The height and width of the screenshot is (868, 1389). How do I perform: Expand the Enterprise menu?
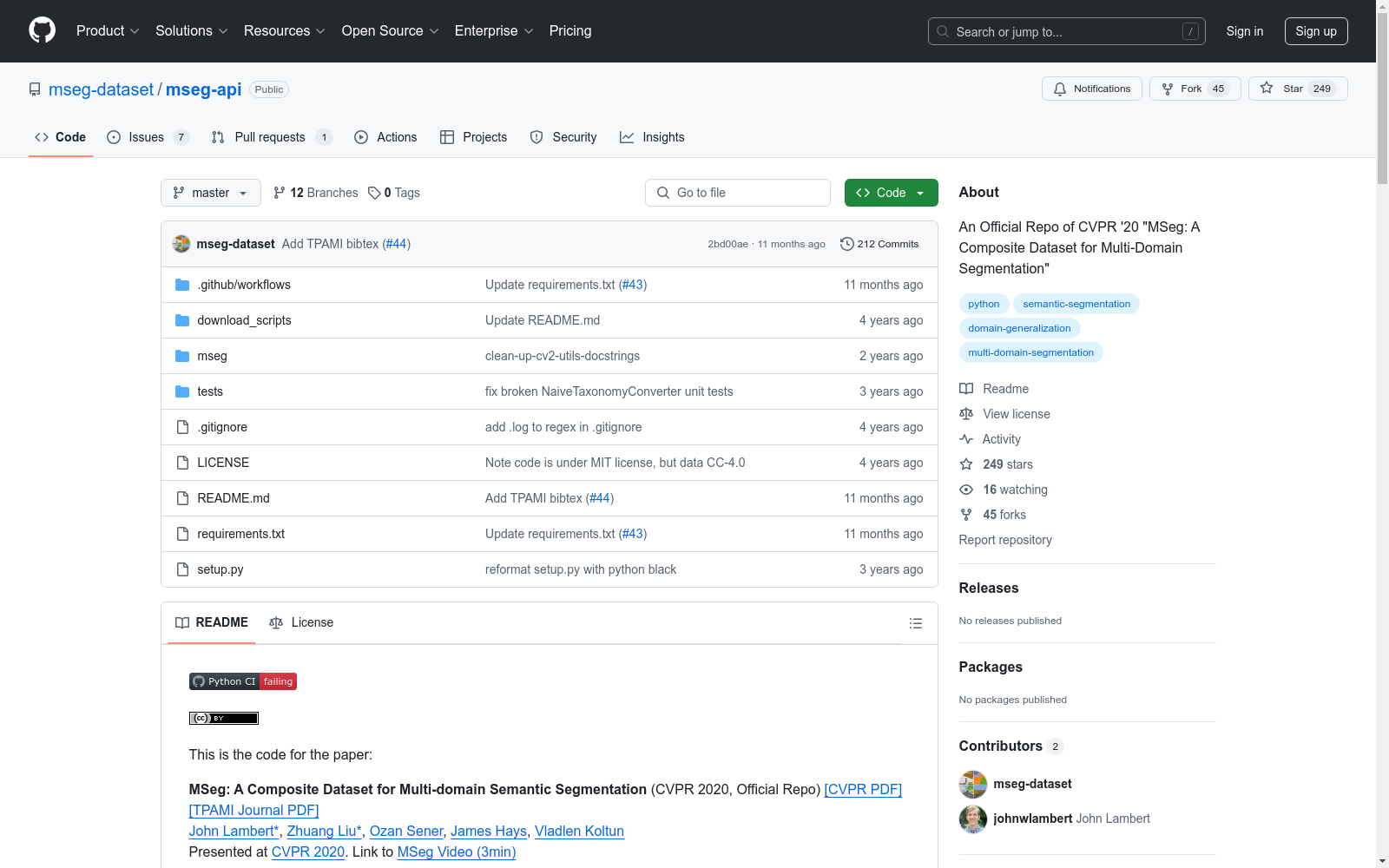point(494,30)
